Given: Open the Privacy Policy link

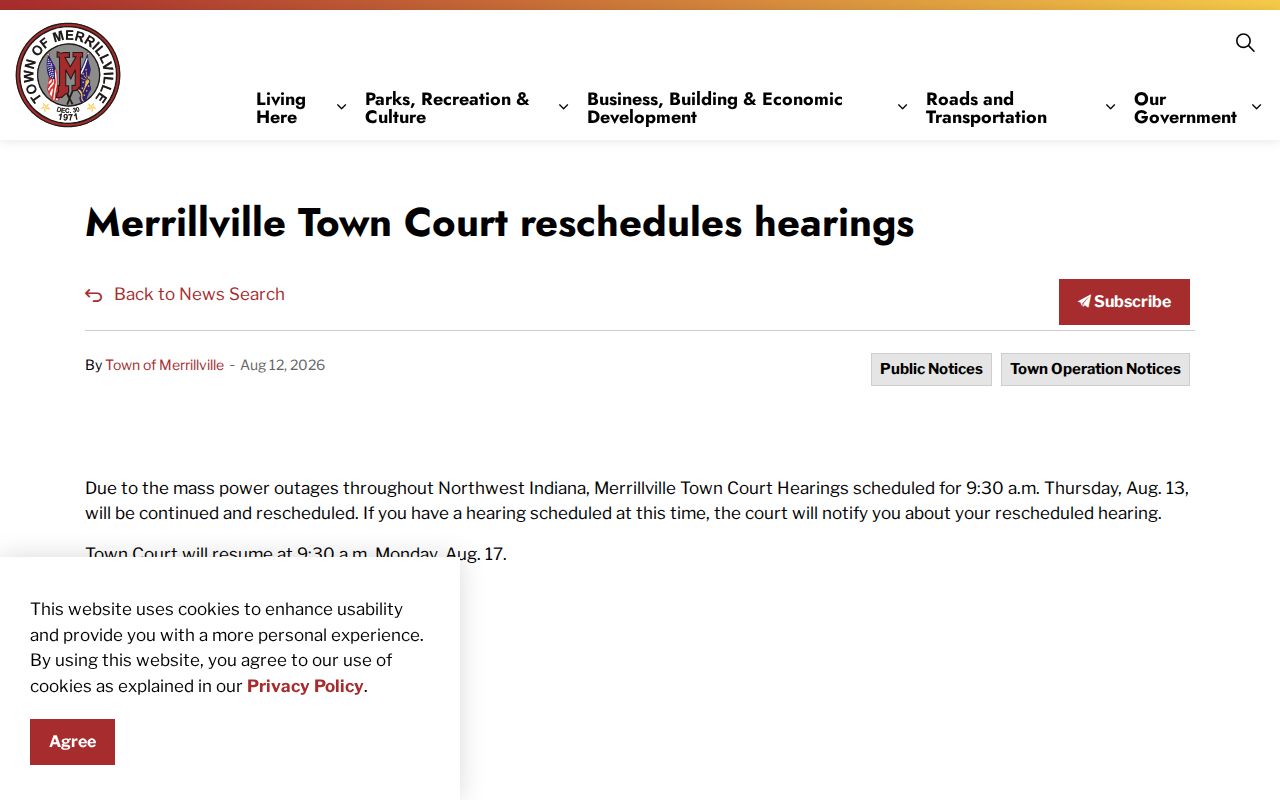Looking at the screenshot, I should pyautogui.click(x=305, y=686).
